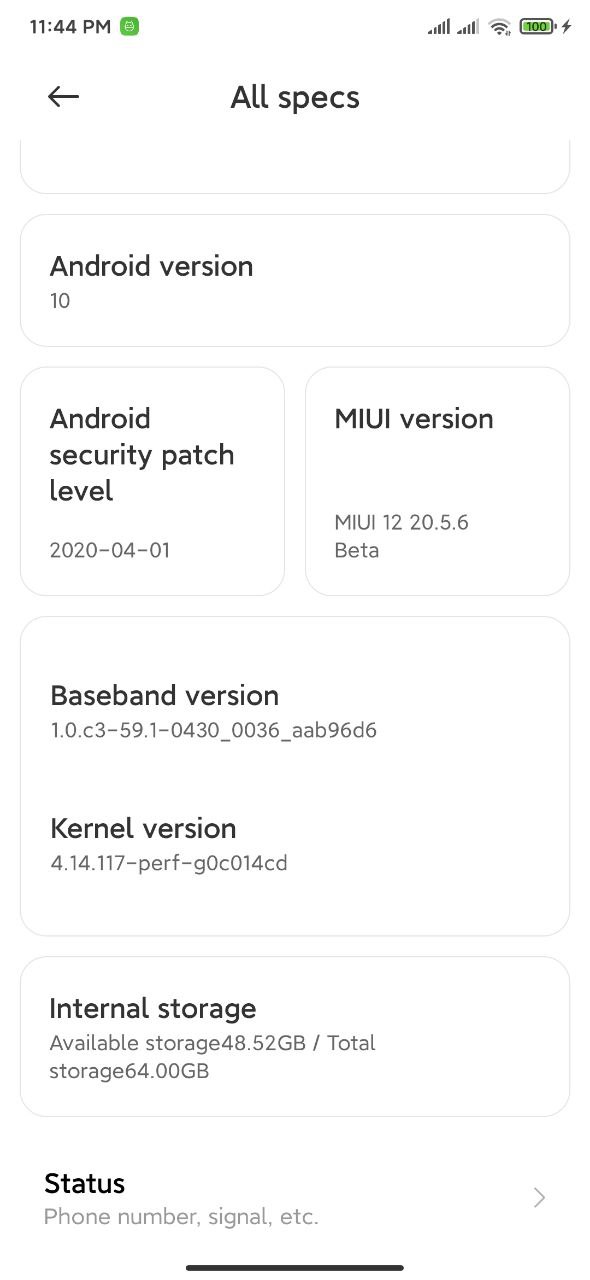Image resolution: width=590 pixels, height=1280 pixels.
Task: Tap the Android version card
Action: (295, 280)
